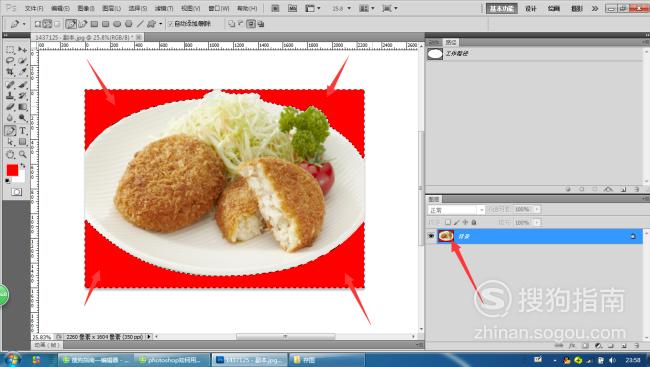Select the Clone Stamp tool
650x367 pixels.
(x=10, y=96)
